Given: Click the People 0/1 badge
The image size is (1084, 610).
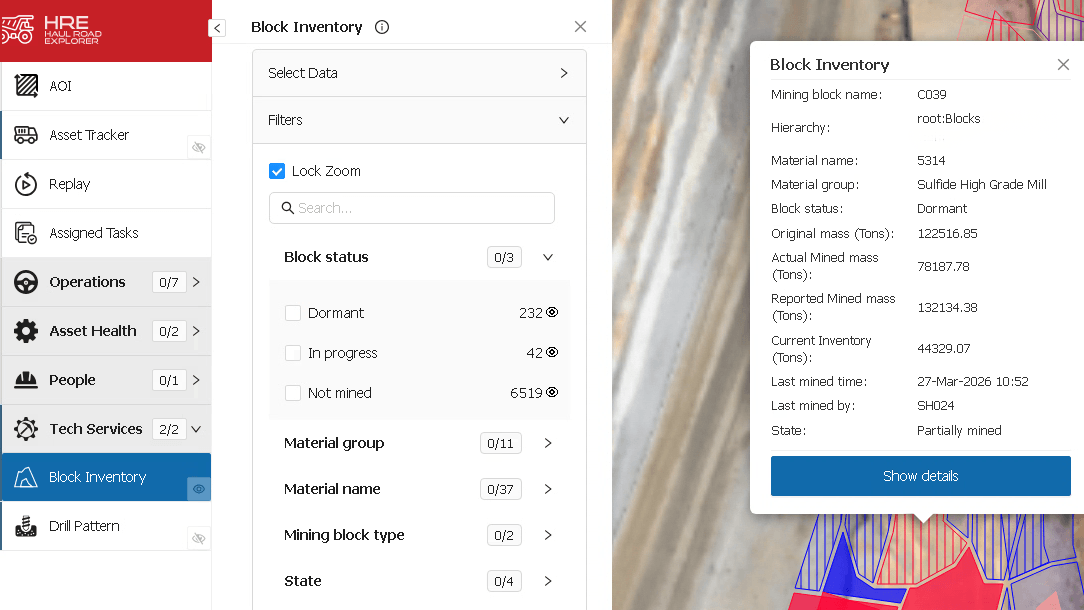Looking at the screenshot, I should coord(169,380).
